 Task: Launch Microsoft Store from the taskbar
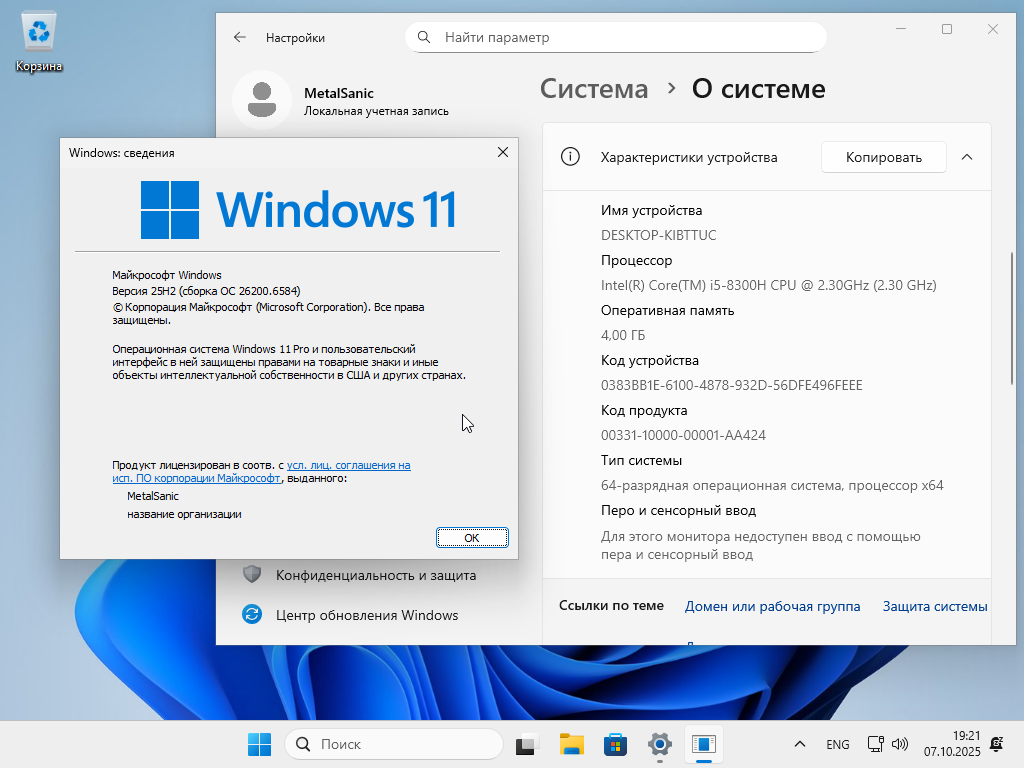coord(615,744)
